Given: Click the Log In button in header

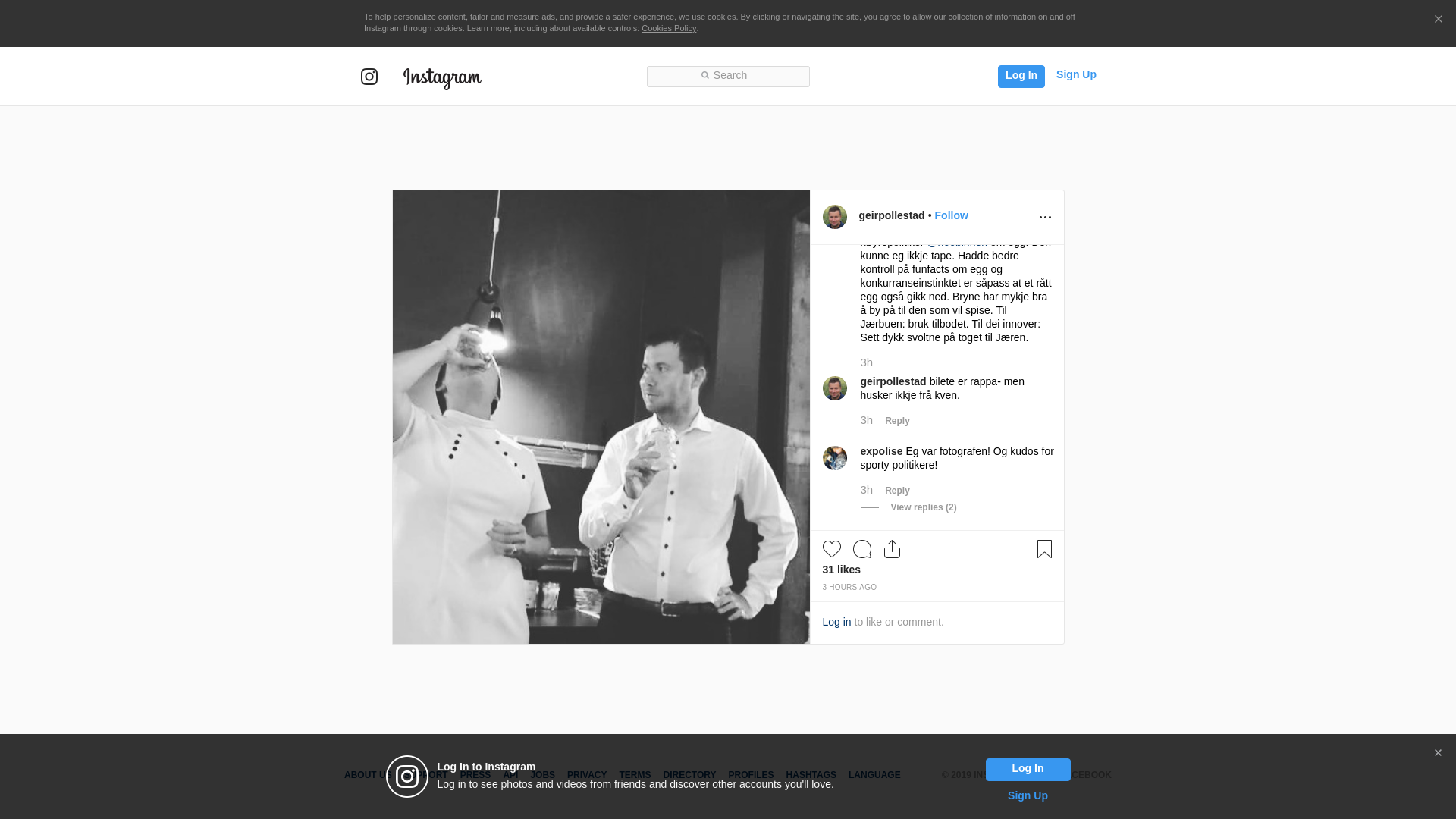Looking at the screenshot, I should [x=1021, y=76].
